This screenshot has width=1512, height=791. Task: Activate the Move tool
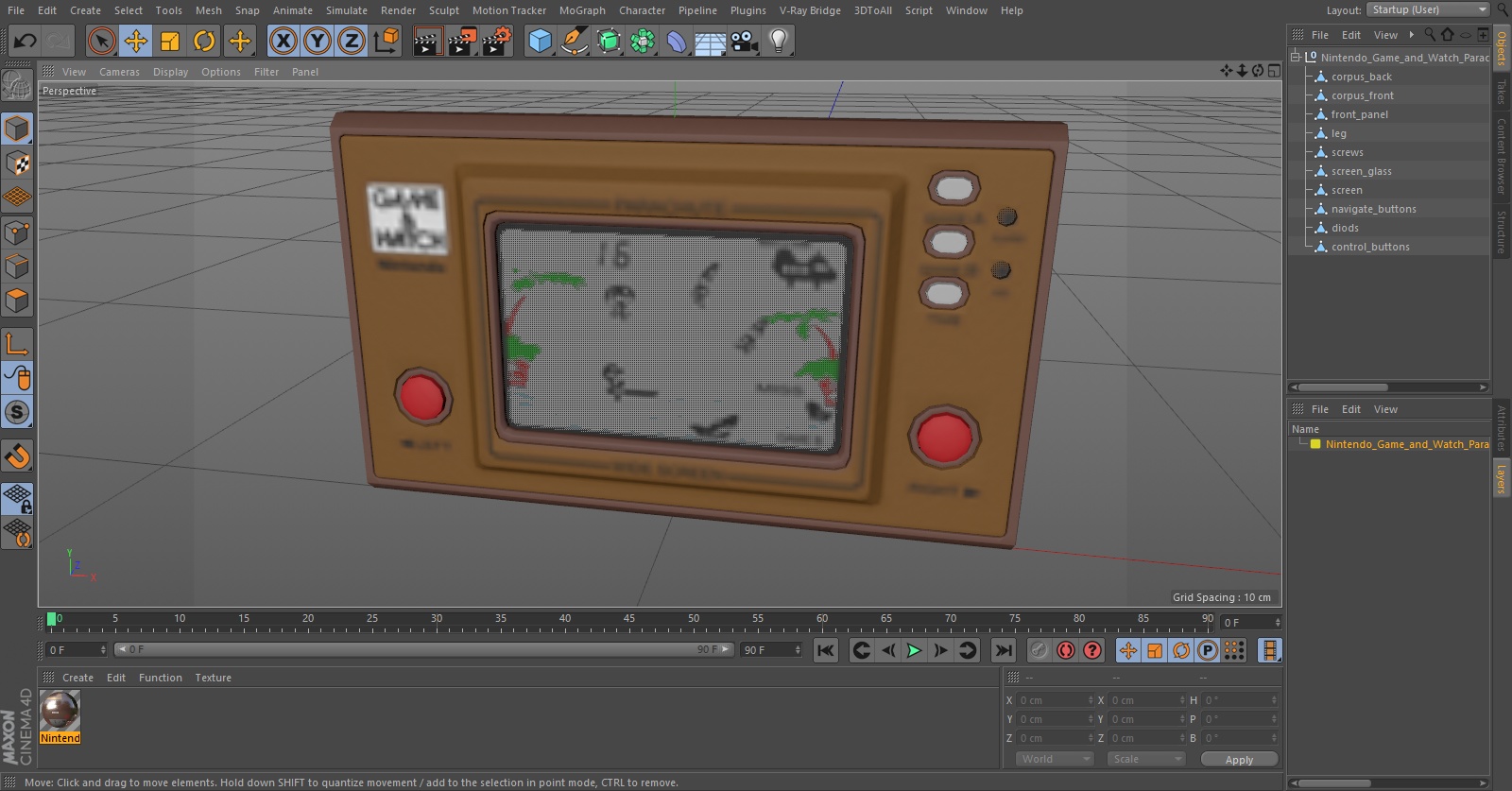(x=136, y=41)
